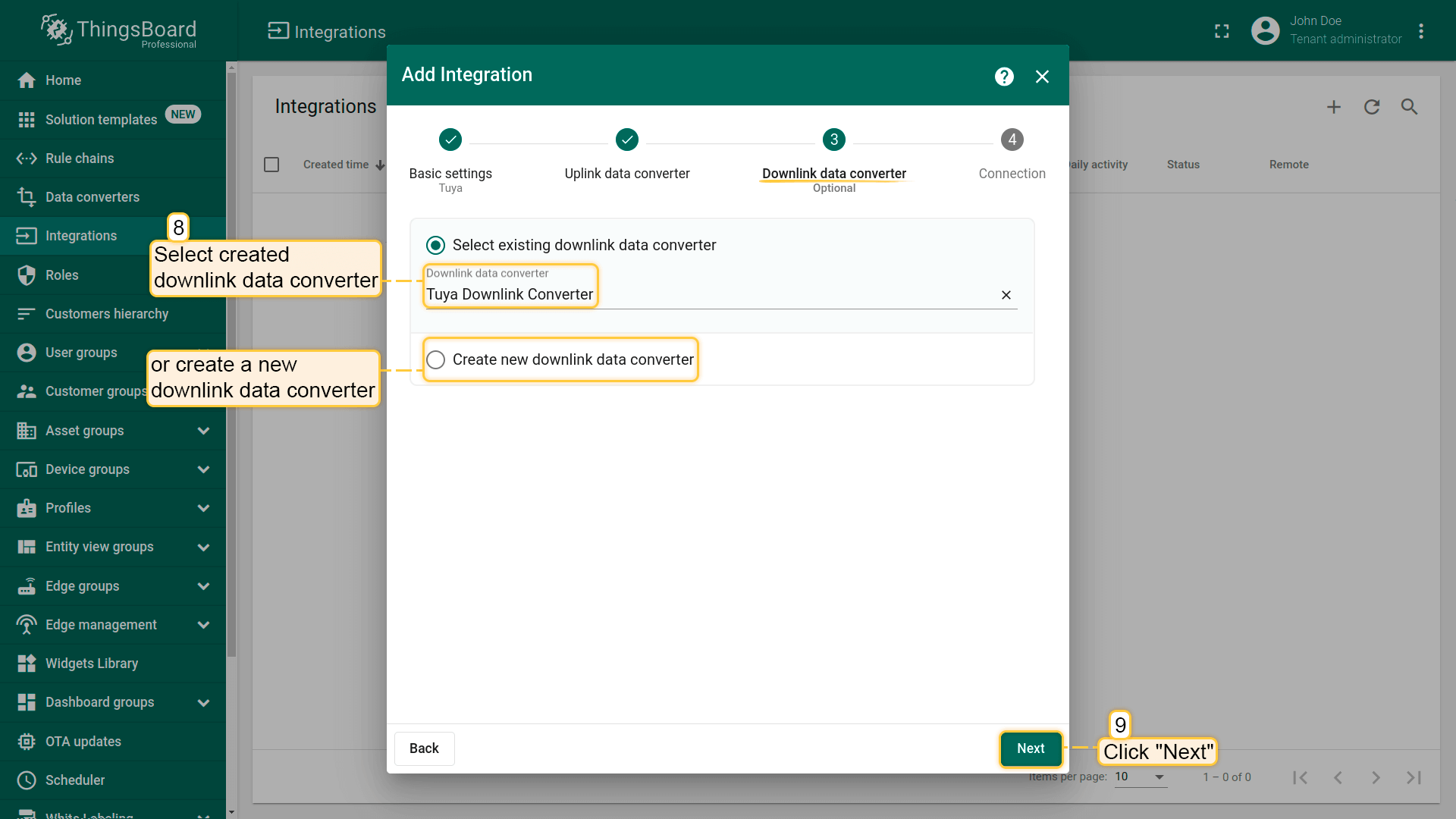This screenshot has height=819, width=1456.
Task: Toggle fullscreen mode icon
Action: 1222,31
